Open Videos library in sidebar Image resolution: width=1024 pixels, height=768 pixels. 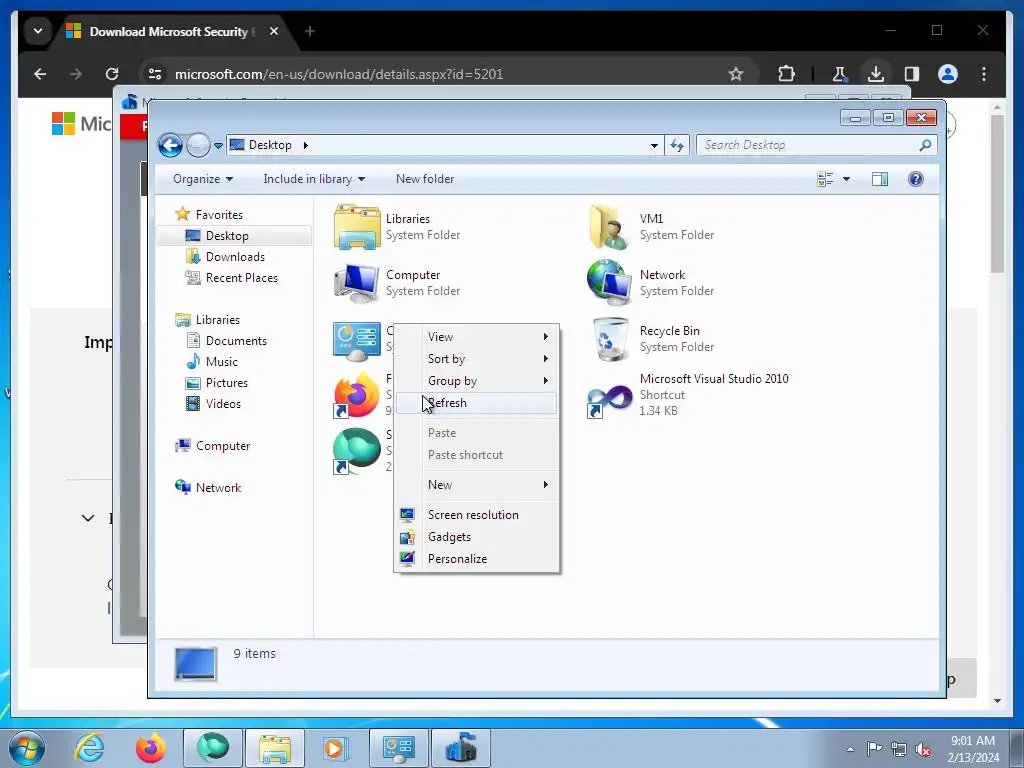click(x=214, y=404)
